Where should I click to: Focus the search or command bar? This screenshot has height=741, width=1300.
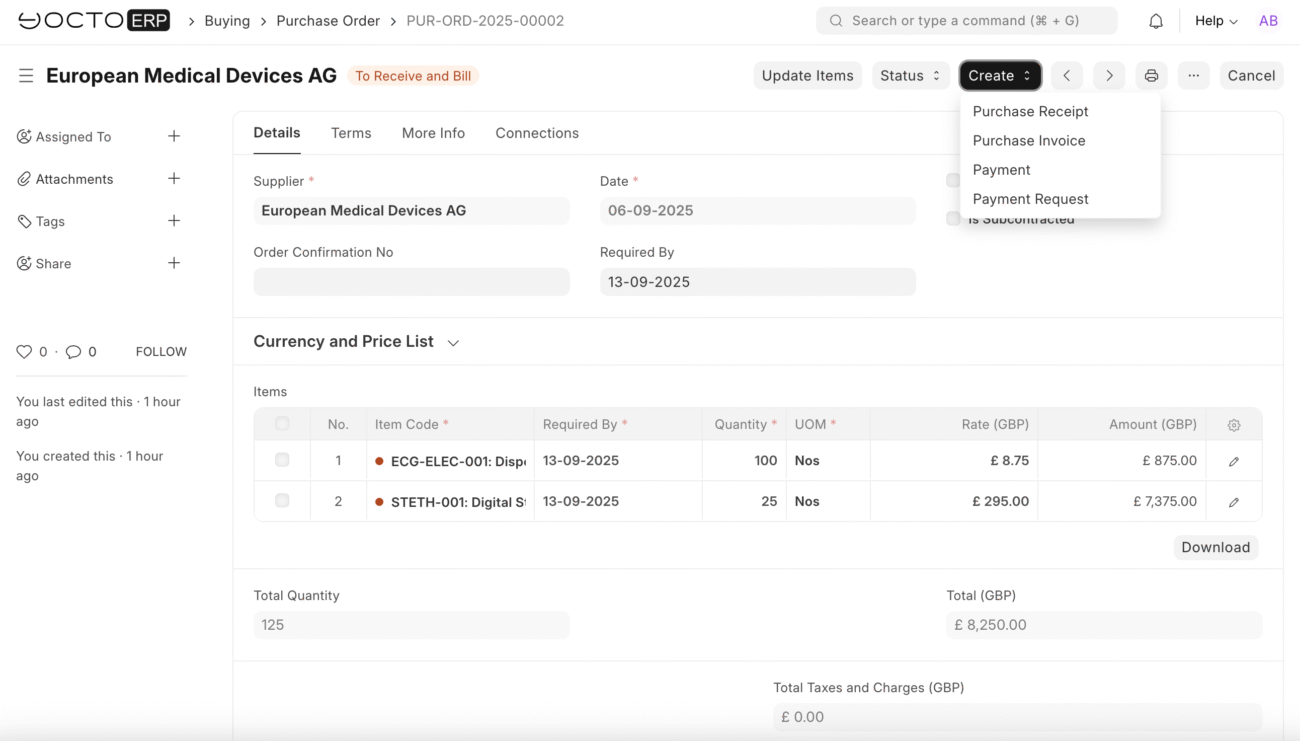coord(966,21)
